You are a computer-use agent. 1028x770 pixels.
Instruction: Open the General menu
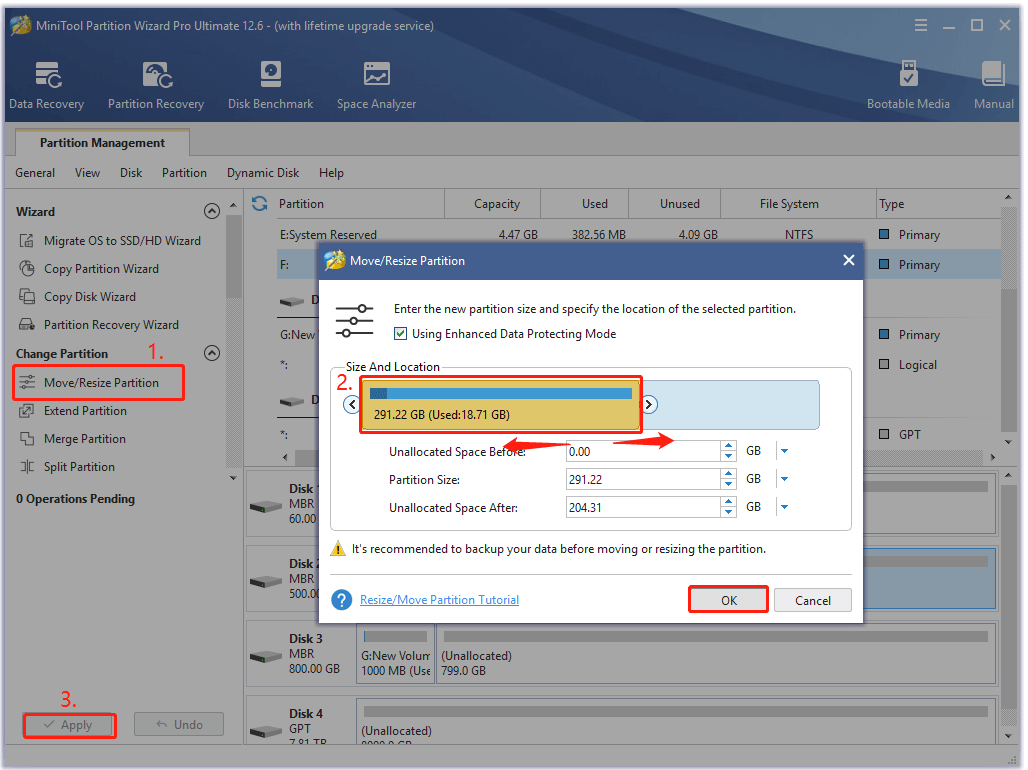35,173
